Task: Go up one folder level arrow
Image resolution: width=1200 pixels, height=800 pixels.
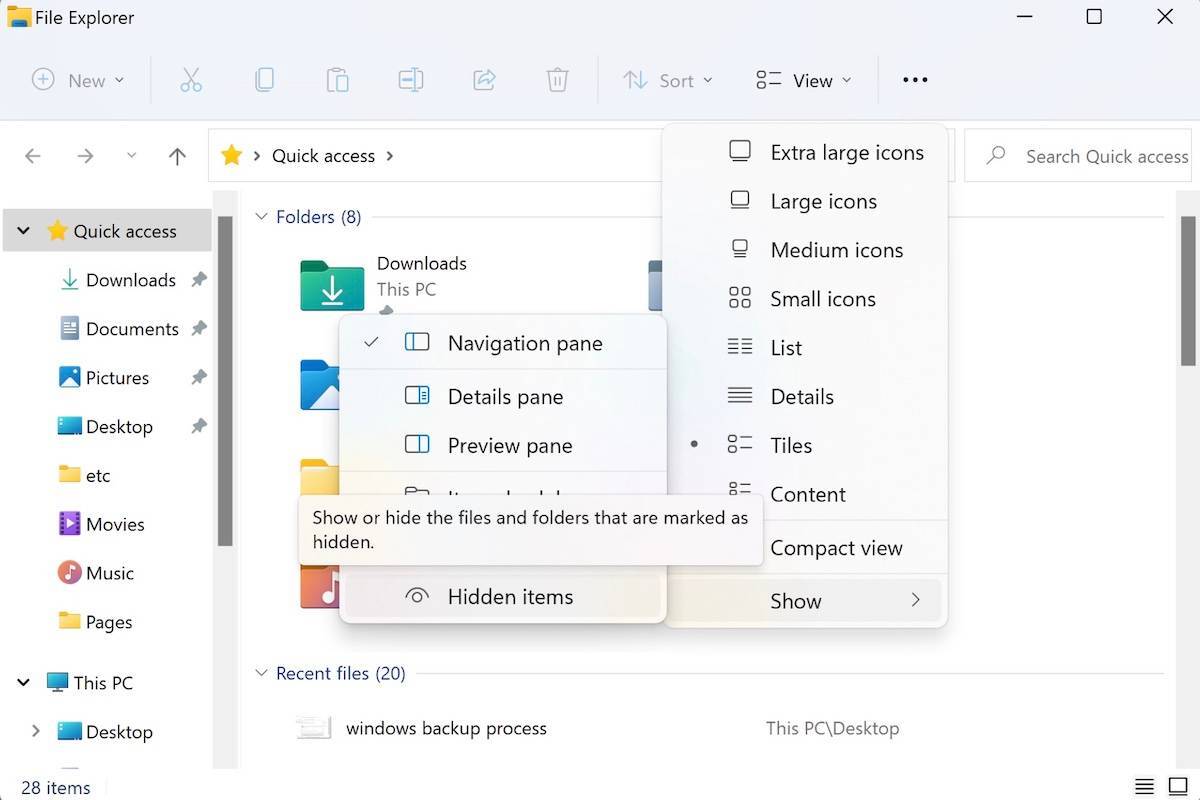Action: click(177, 156)
